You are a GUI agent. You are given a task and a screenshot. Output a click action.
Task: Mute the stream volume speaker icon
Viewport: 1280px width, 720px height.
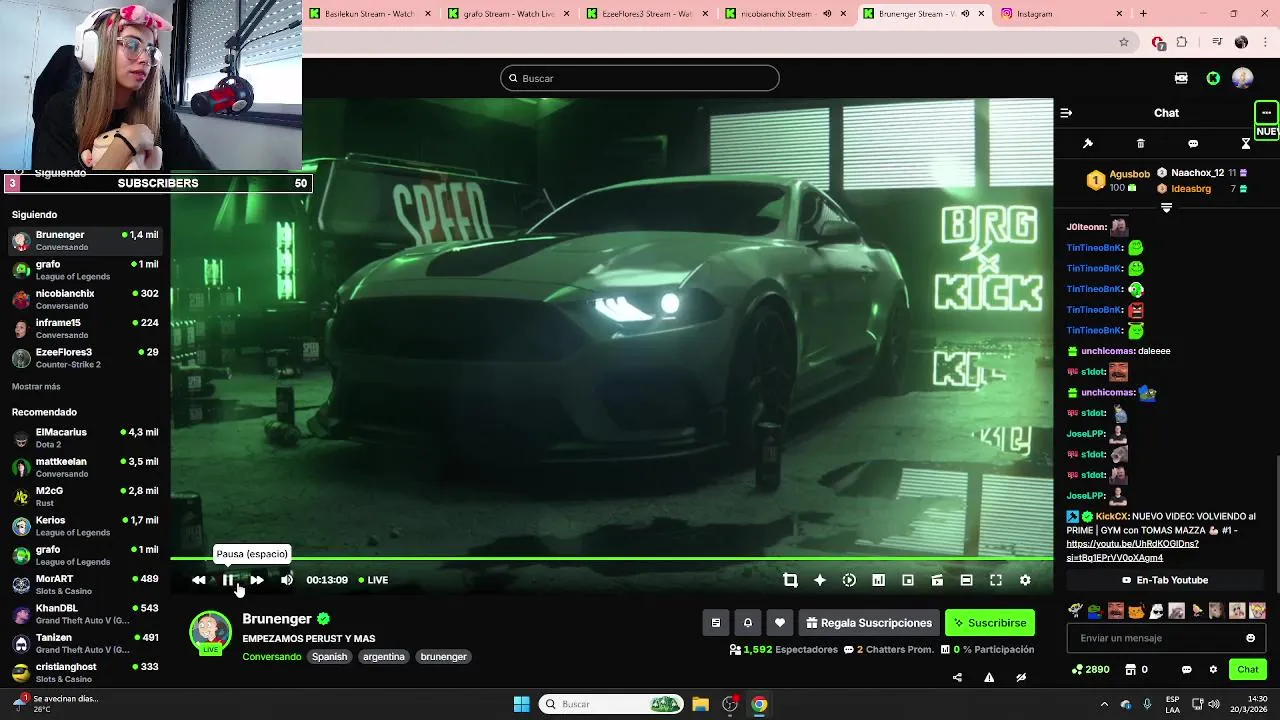(x=287, y=580)
